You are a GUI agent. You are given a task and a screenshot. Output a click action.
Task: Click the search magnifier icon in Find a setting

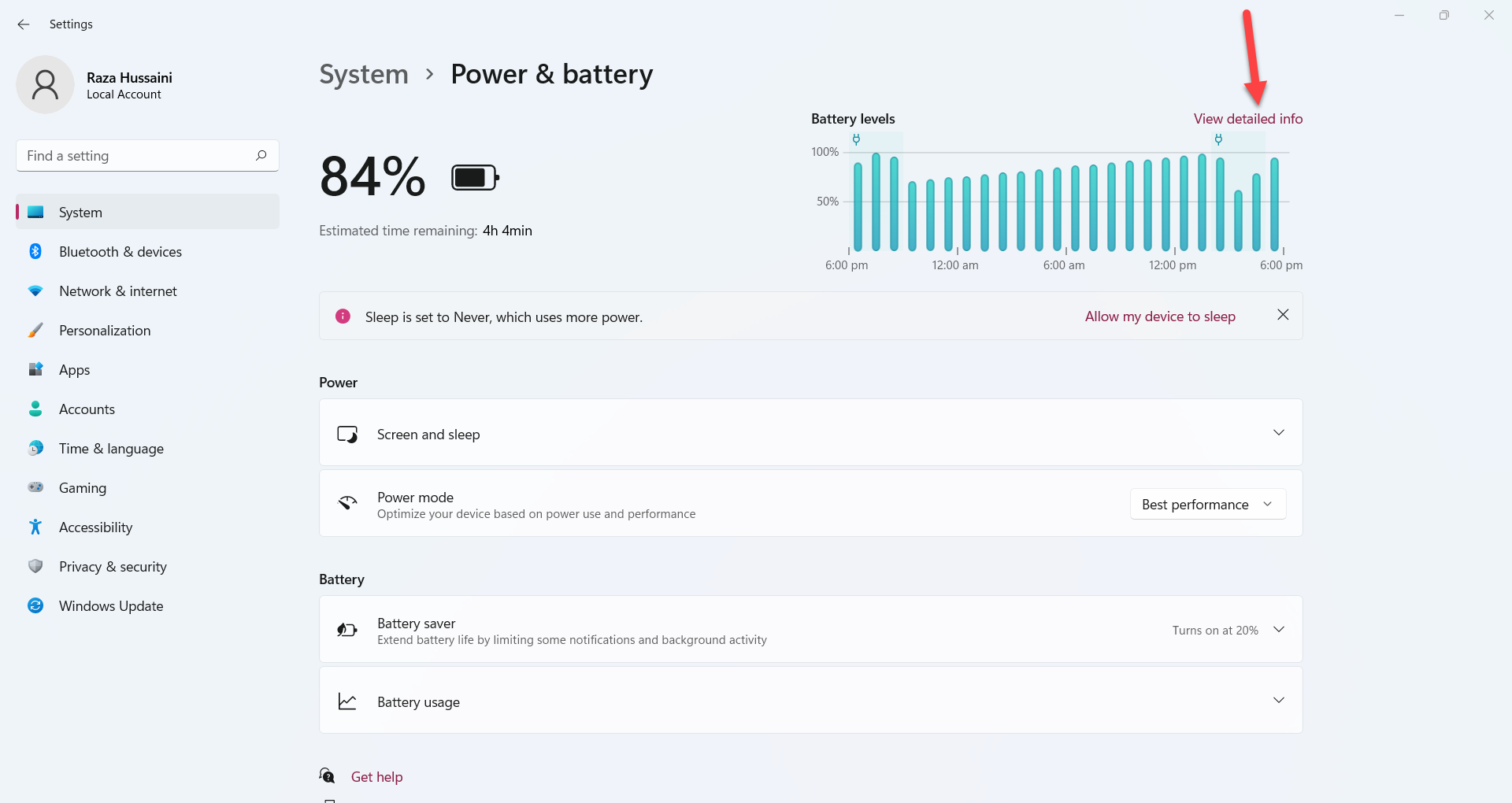pyautogui.click(x=261, y=156)
